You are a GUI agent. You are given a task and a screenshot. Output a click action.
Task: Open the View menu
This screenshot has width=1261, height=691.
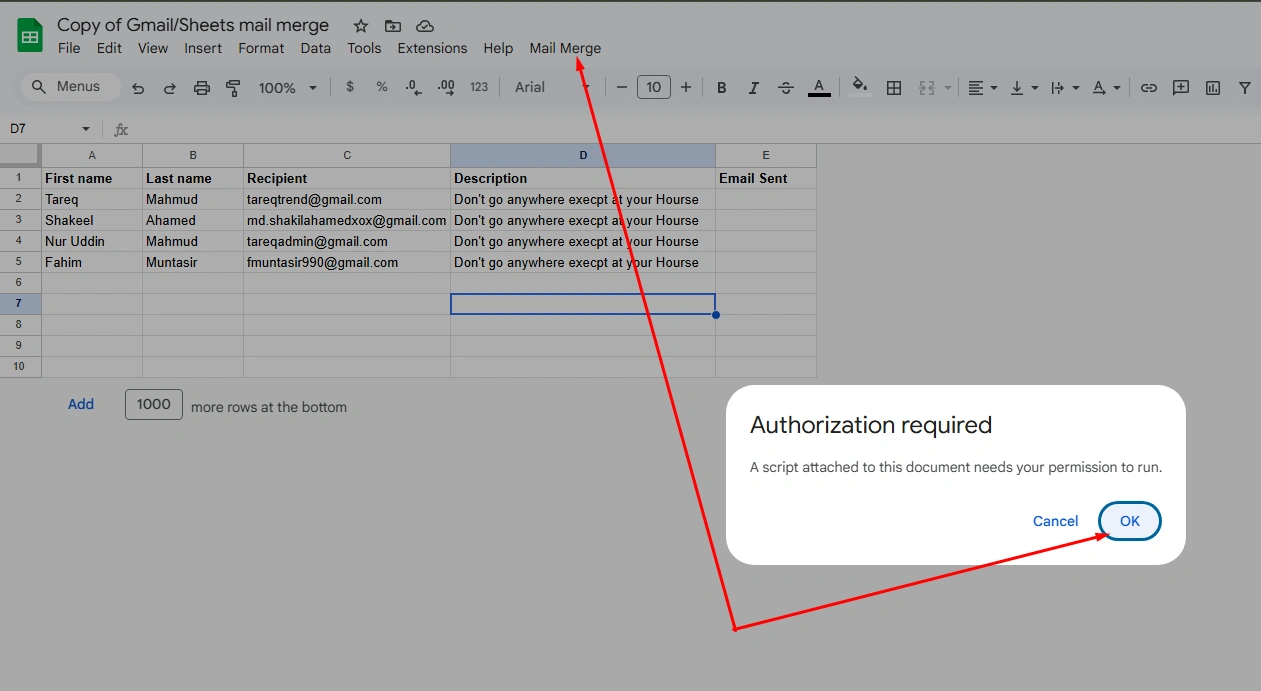point(153,48)
